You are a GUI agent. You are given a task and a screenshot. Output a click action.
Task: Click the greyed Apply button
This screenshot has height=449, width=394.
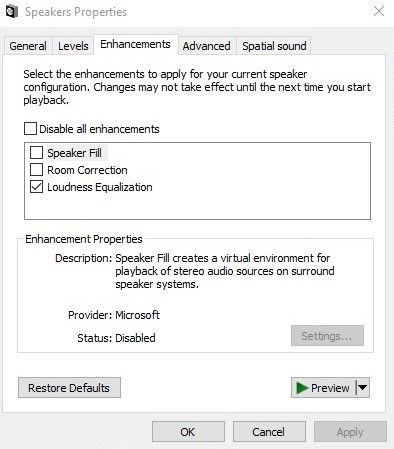point(350,432)
